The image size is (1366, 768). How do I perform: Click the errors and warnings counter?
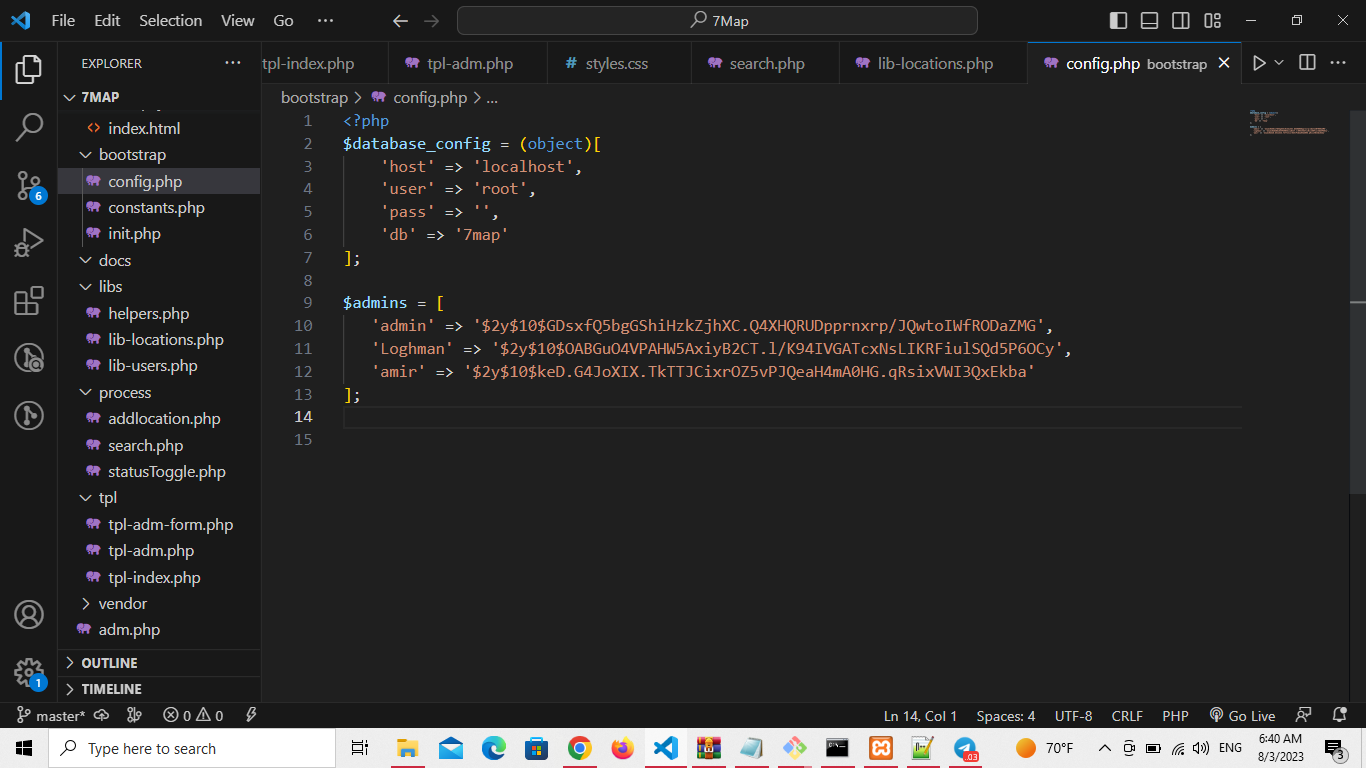(x=193, y=716)
